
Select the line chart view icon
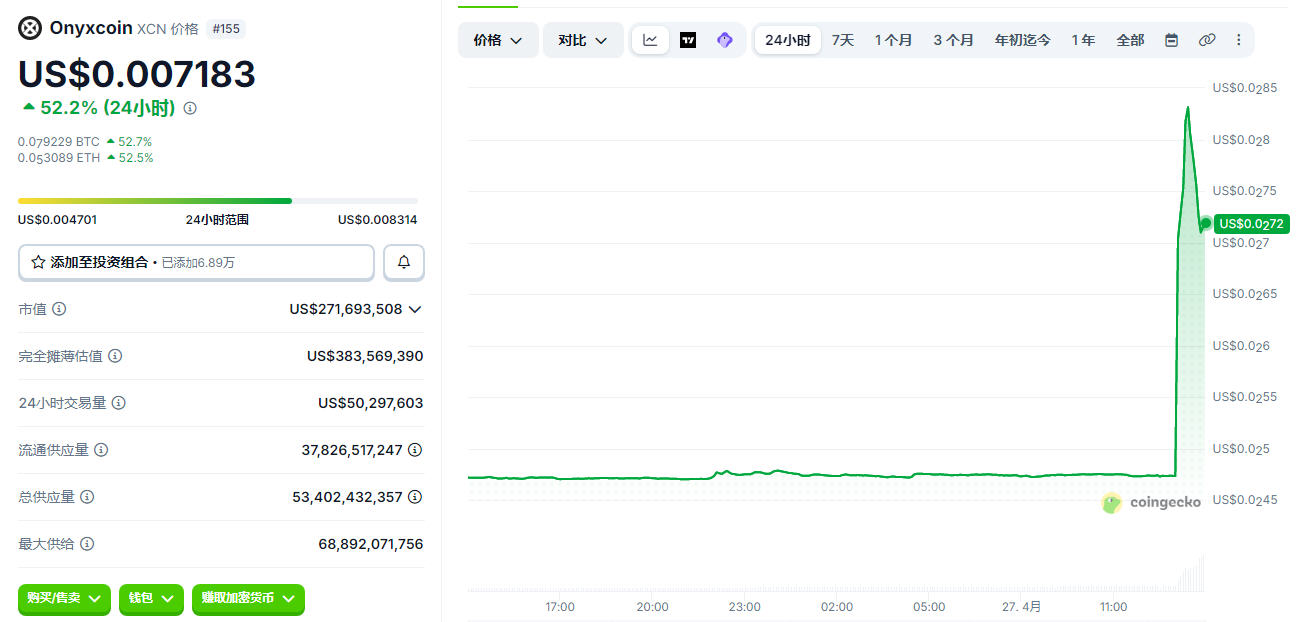coord(650,40)
